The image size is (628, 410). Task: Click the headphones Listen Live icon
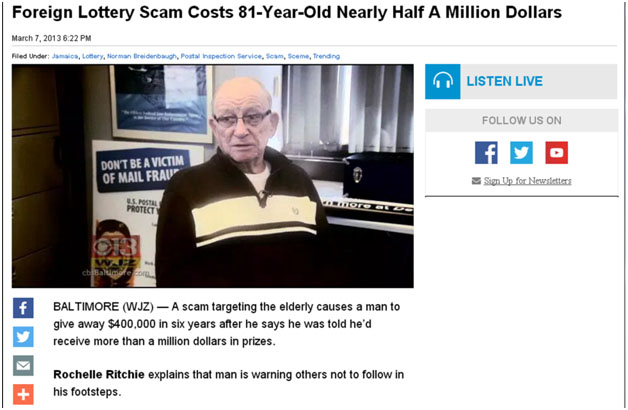click(x=443, y=81)
